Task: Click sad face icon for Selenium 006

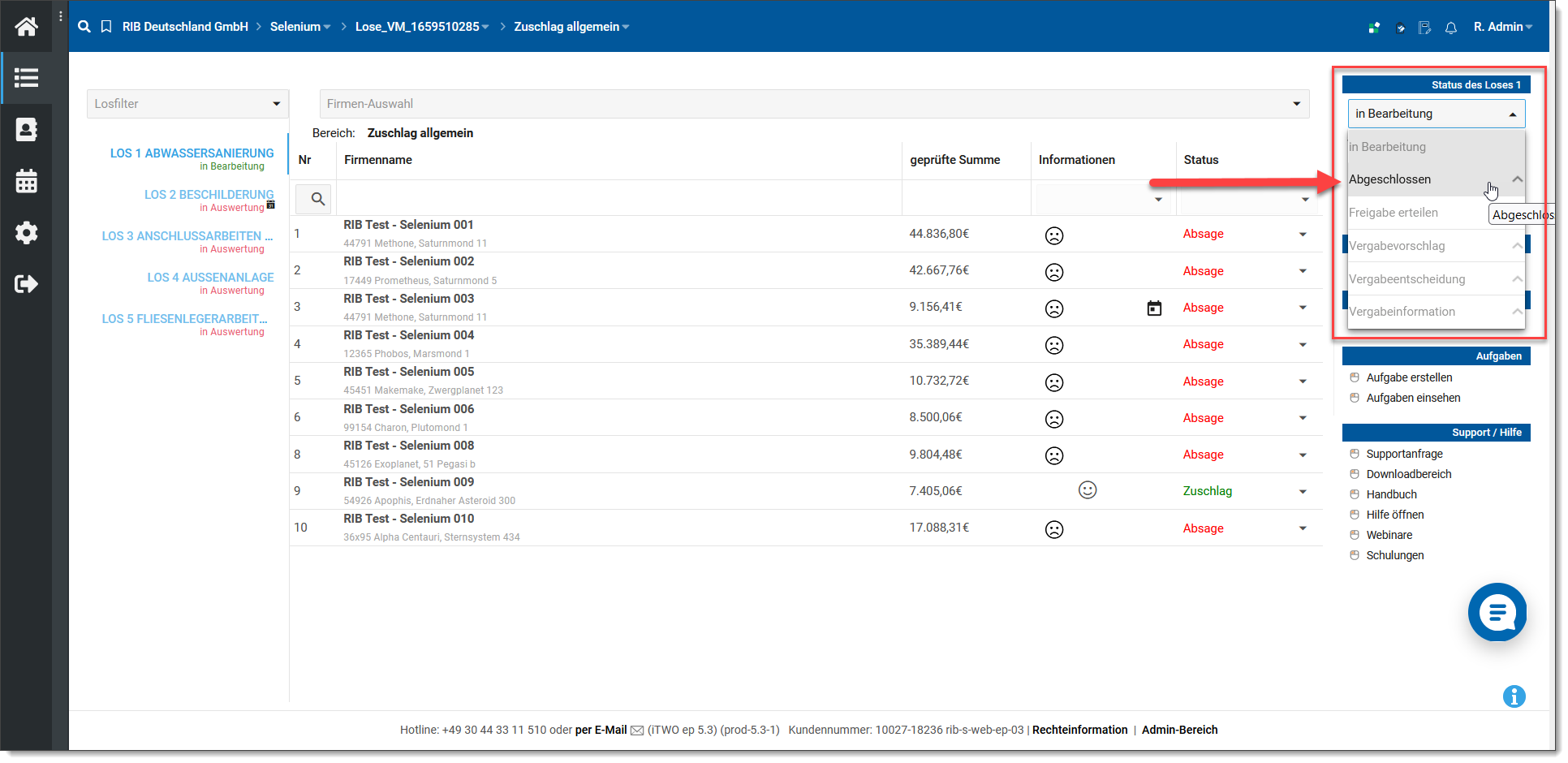Action: pos(1054,419)
